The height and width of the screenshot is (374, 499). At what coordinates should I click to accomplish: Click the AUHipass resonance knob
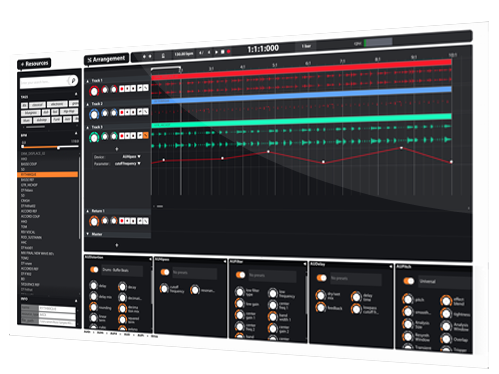[x=195, y=290]
